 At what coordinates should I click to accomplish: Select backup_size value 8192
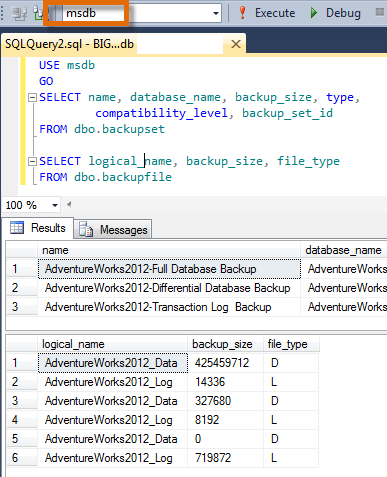tap(226, 420)
